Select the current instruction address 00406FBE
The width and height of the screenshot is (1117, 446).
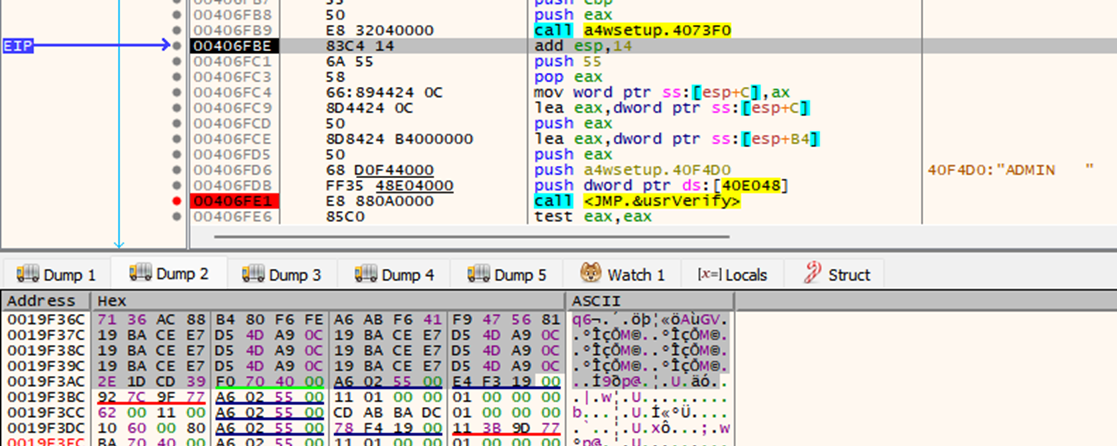pos(224,46)
